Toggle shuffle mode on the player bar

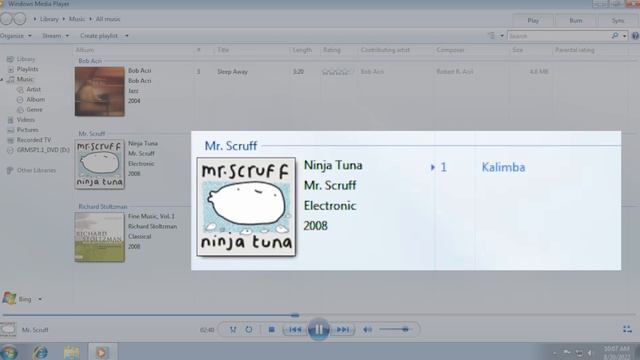[233, 329]
